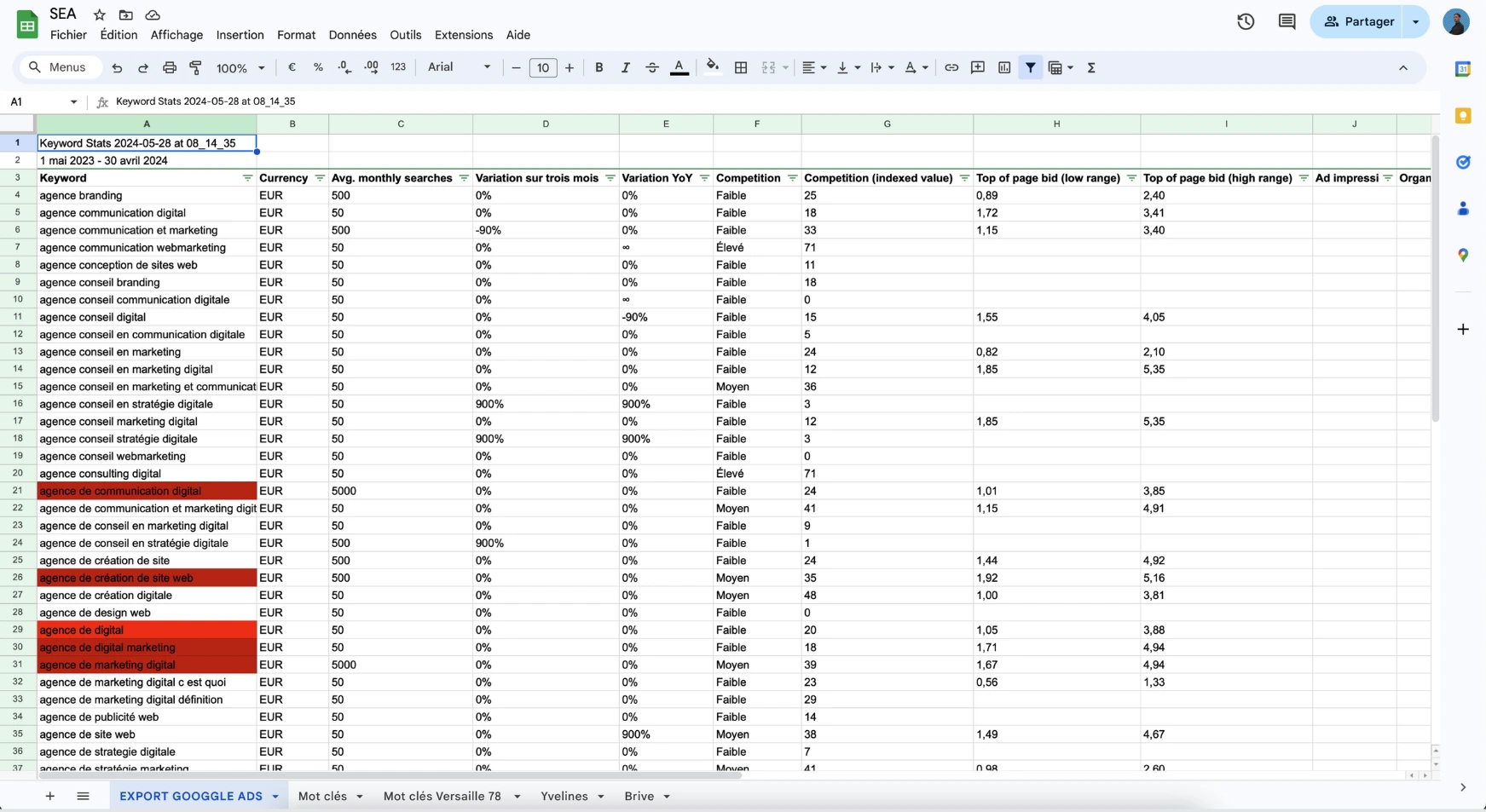Open horizontal align dropdown

(814, 67)
